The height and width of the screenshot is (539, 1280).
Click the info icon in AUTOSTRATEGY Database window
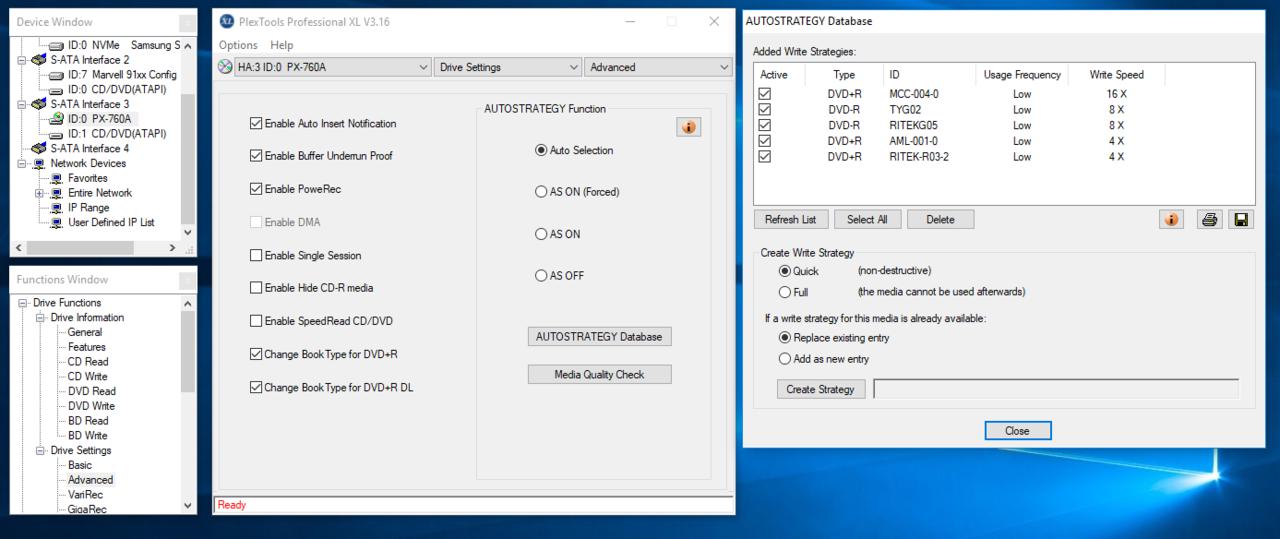pyautogui.click(x=1171, y=219)
